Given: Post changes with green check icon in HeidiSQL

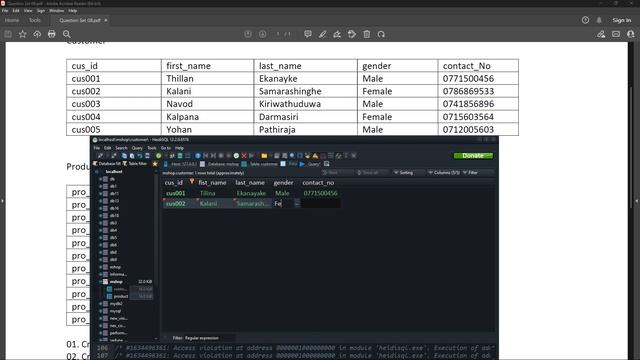Looking at the screenshot, I should (236, 156).
